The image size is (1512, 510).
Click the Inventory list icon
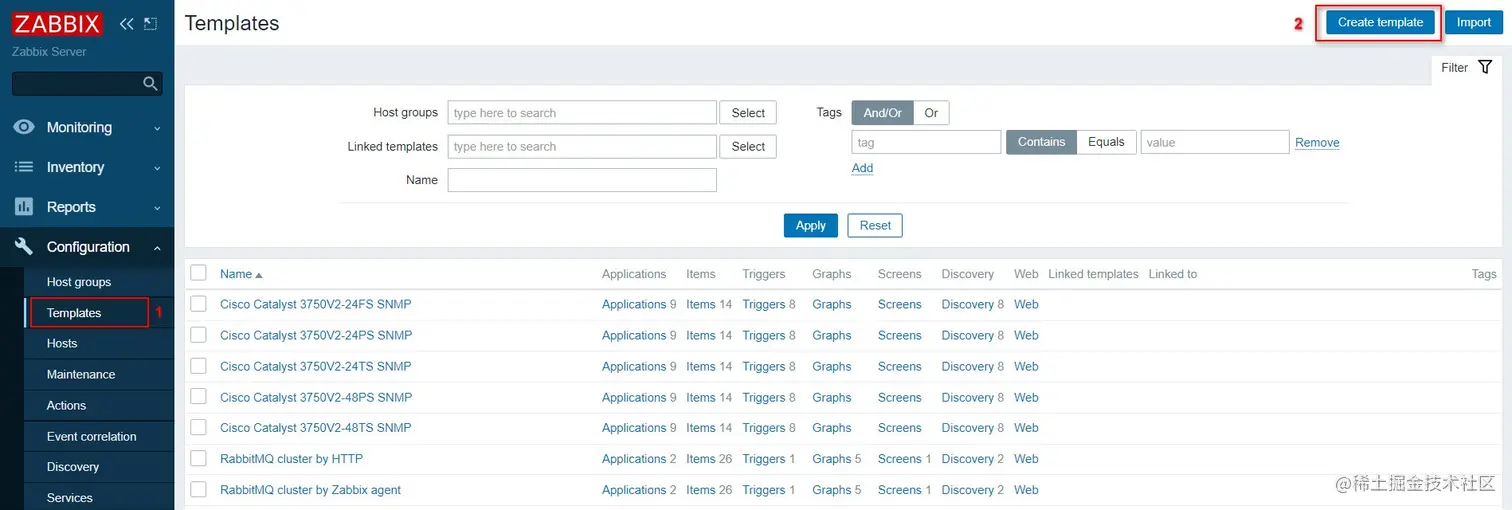(x=24, y=167)
